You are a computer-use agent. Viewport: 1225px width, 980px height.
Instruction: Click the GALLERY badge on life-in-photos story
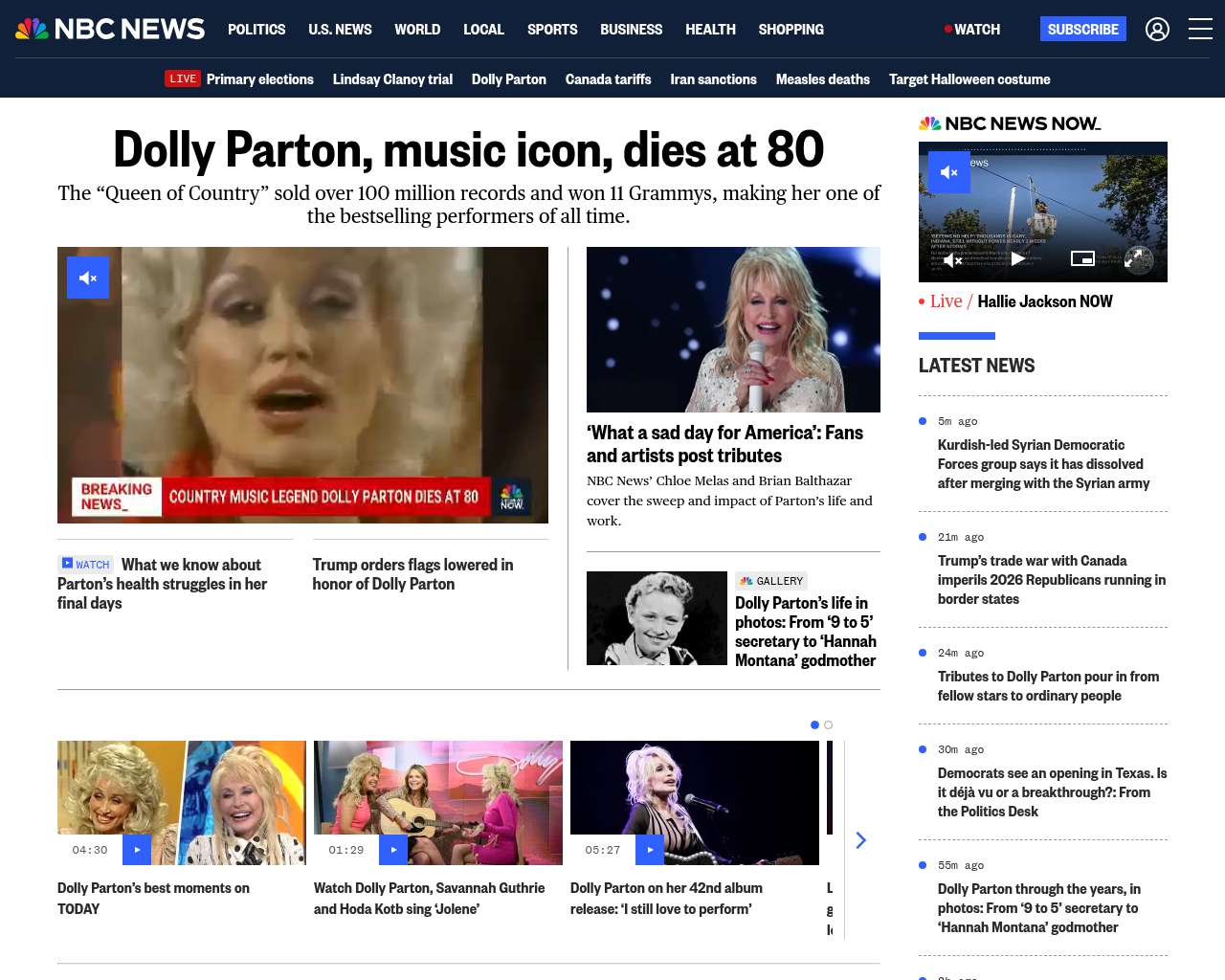point(771,581)
